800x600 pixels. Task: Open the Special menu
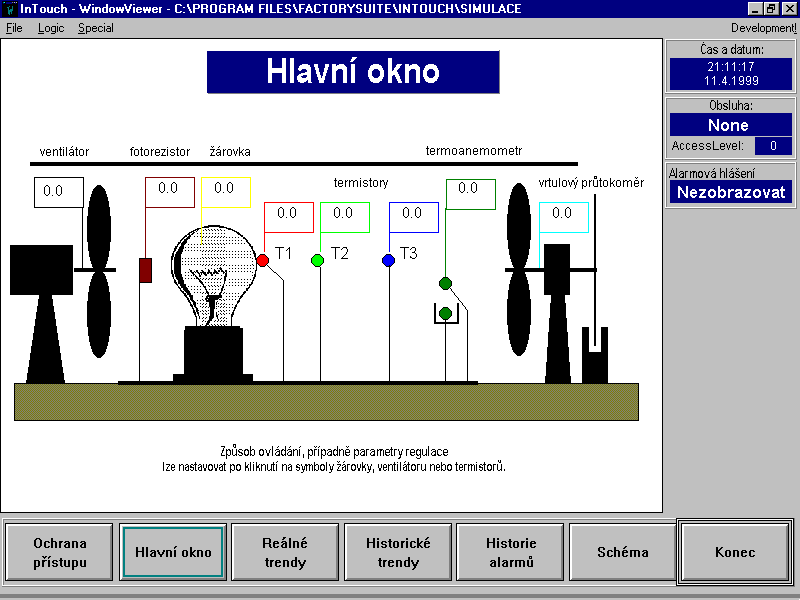coord(96,28)
